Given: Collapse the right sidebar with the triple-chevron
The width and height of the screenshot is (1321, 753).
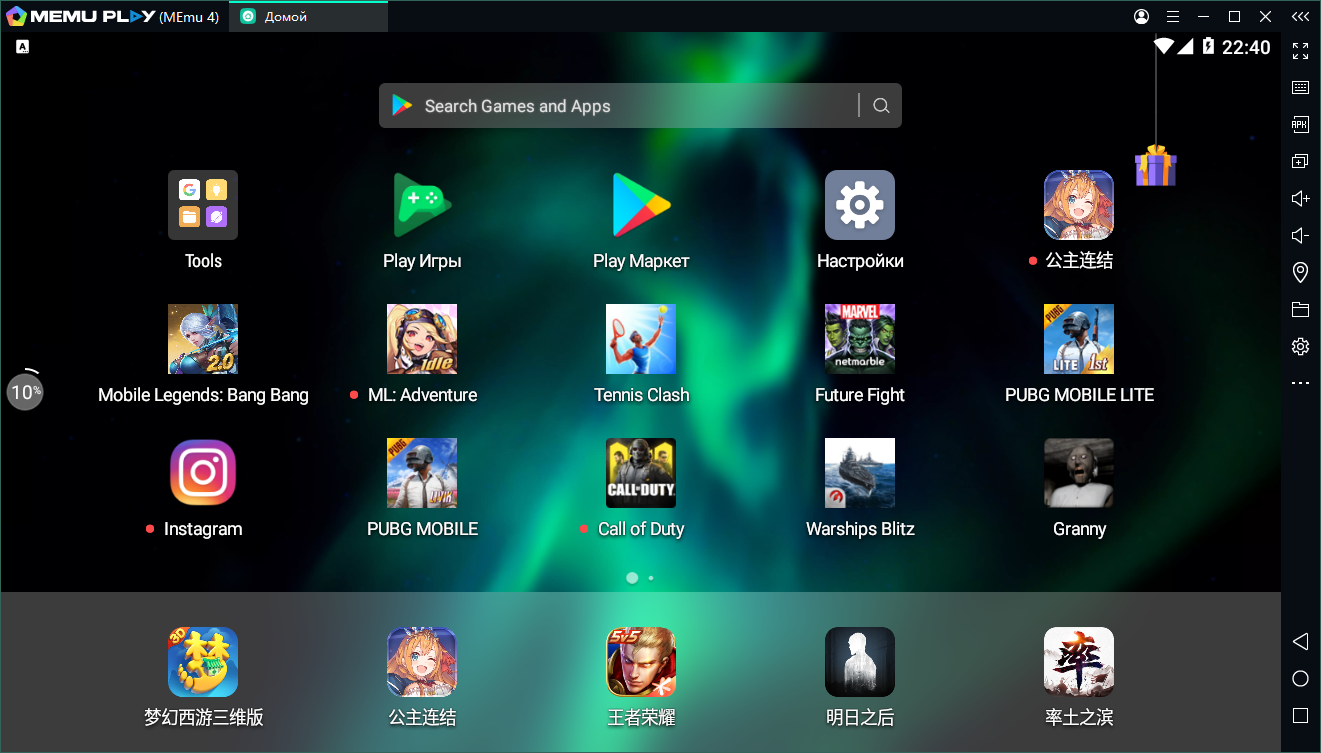Looking at the screenshot, I should [x=1300, y=16].
